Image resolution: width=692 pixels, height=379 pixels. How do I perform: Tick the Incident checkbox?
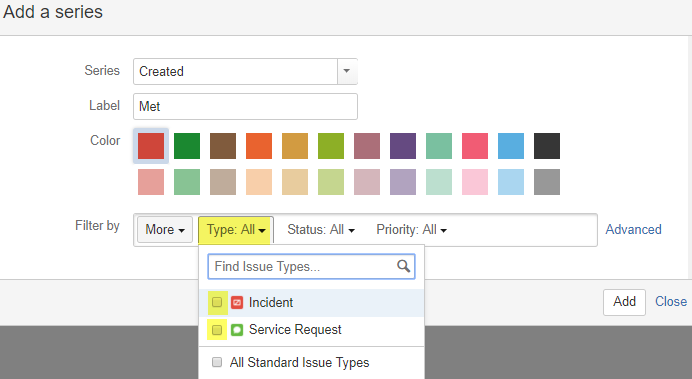(x=217, y=302)
